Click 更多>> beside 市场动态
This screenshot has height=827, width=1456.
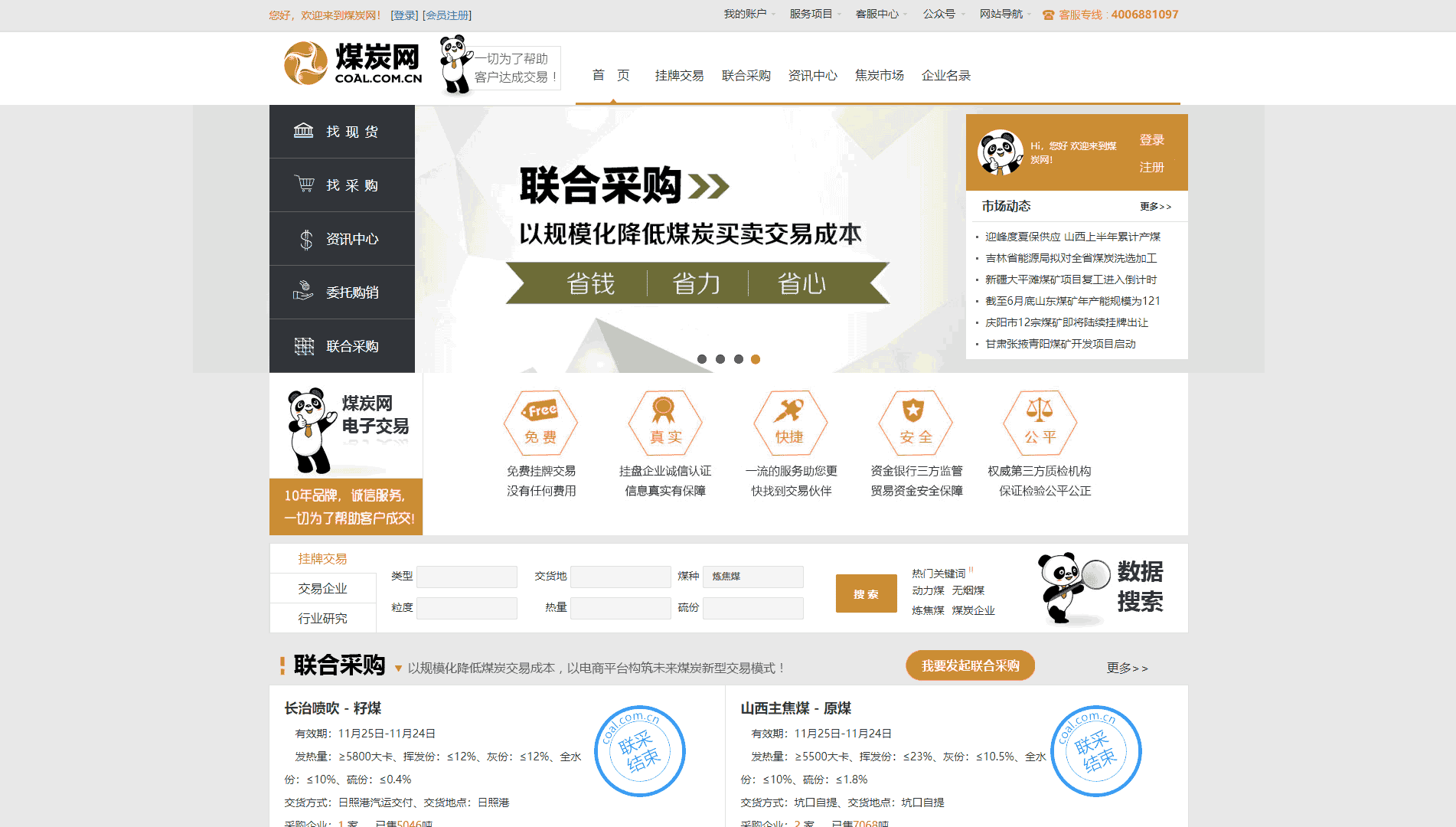point(1155,206)
